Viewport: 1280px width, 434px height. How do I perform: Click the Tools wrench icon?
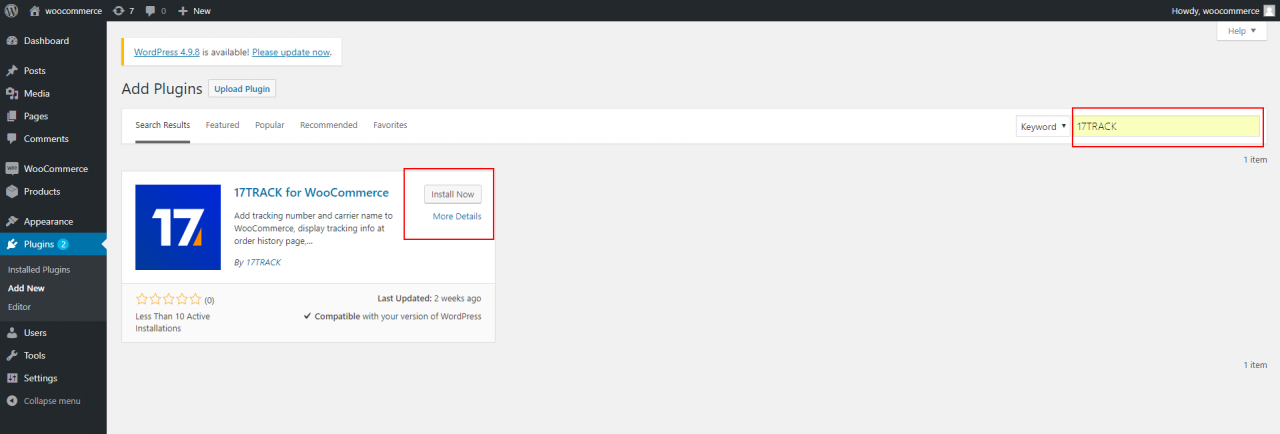point(12,355)
